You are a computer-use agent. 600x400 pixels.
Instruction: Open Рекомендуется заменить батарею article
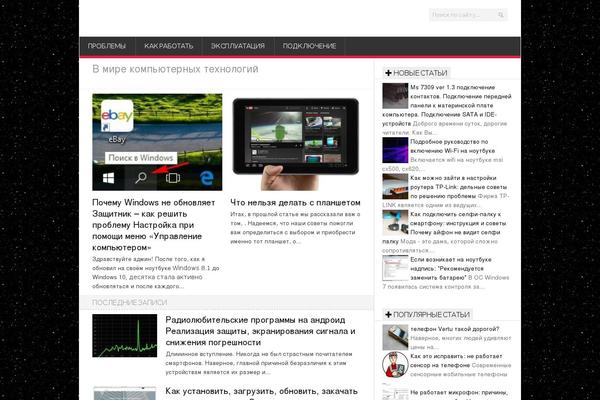tap(450, 268)
